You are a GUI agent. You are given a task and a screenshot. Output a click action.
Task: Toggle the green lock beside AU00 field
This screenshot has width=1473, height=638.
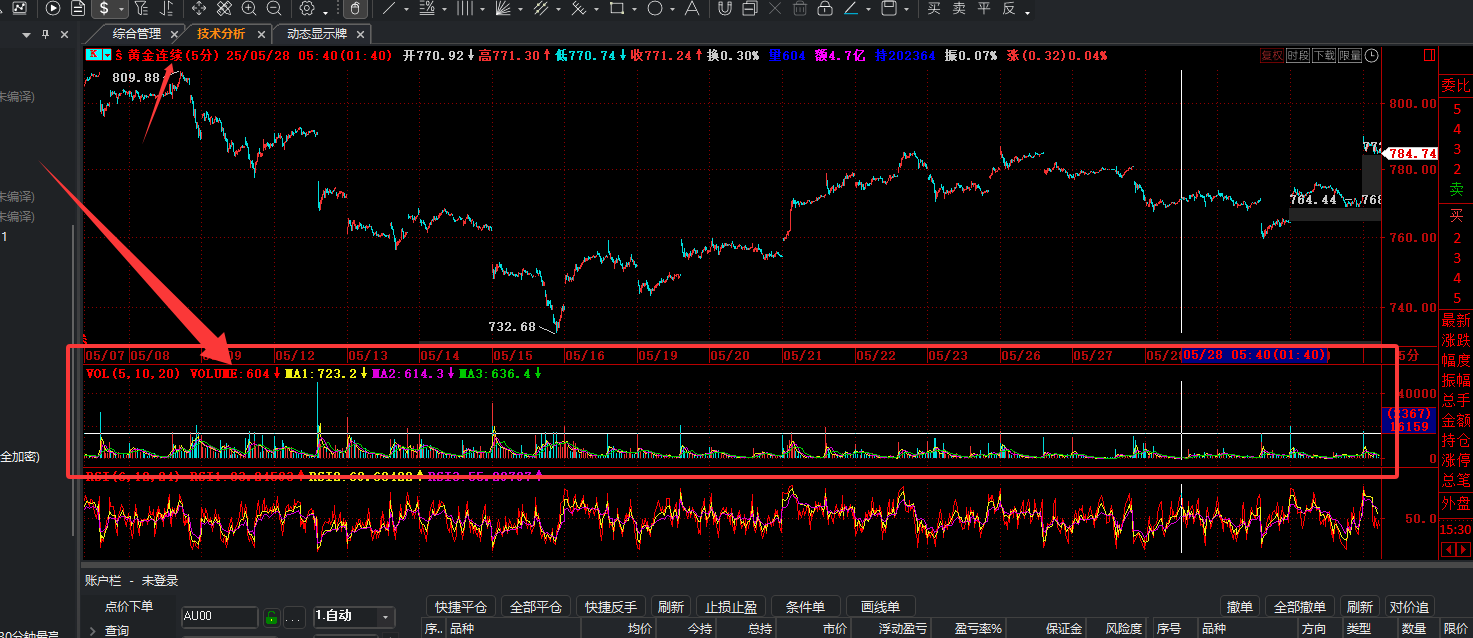[270, 616]
